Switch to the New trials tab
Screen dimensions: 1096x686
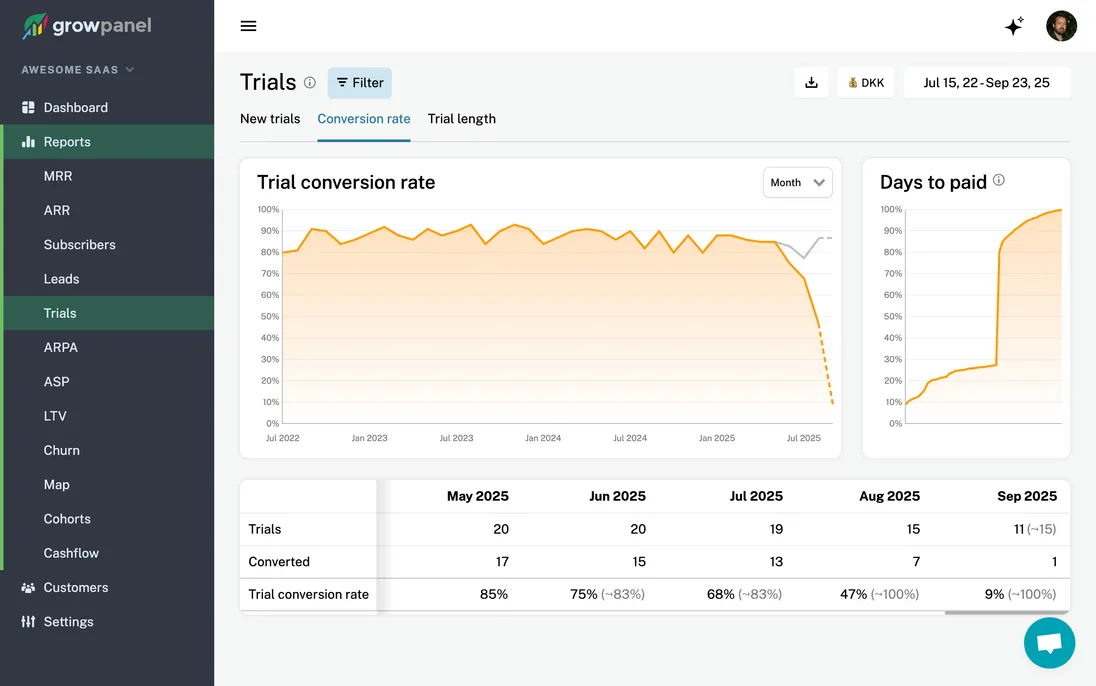pos(269,118)
